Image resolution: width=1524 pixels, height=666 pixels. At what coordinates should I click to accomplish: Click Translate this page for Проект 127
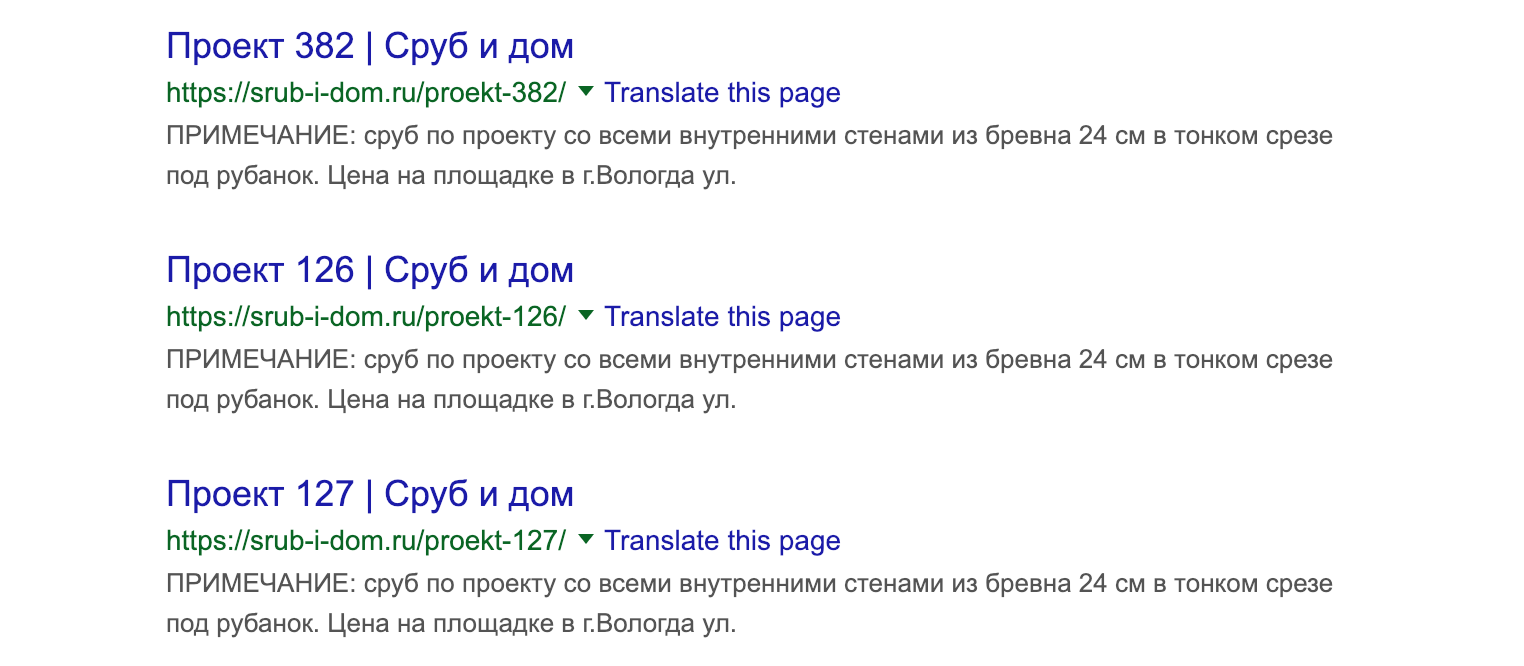click(722, 541)
